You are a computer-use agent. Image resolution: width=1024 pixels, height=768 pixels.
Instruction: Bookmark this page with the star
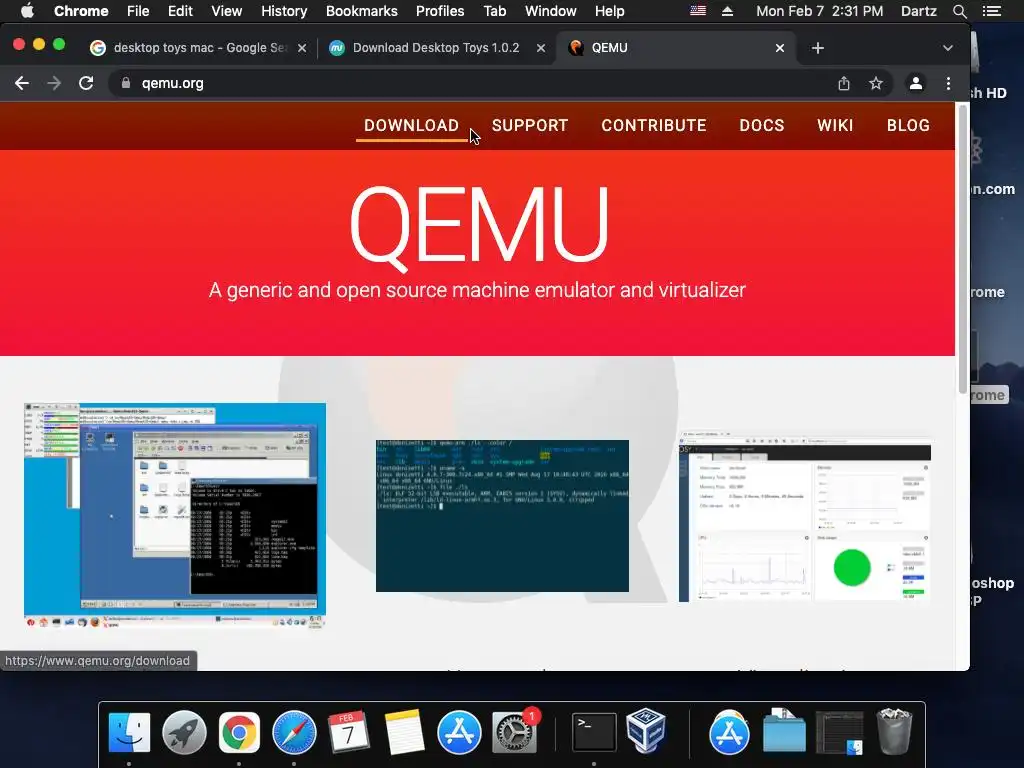876,83
